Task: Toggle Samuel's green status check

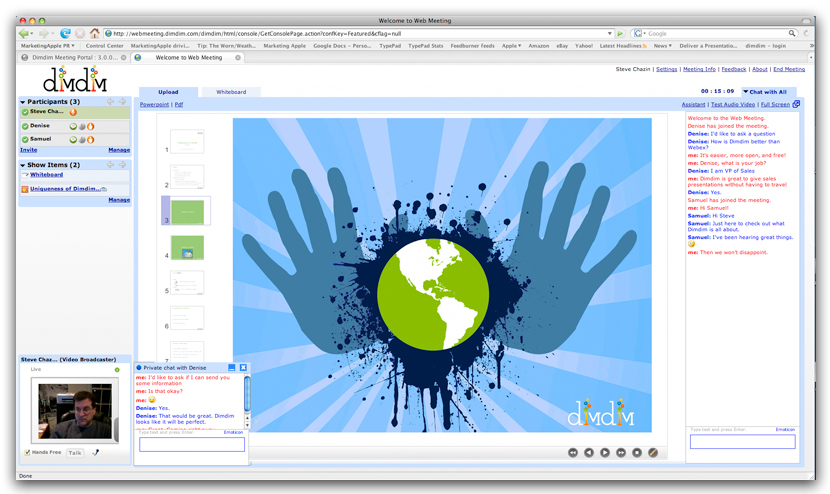Action: 25,139
